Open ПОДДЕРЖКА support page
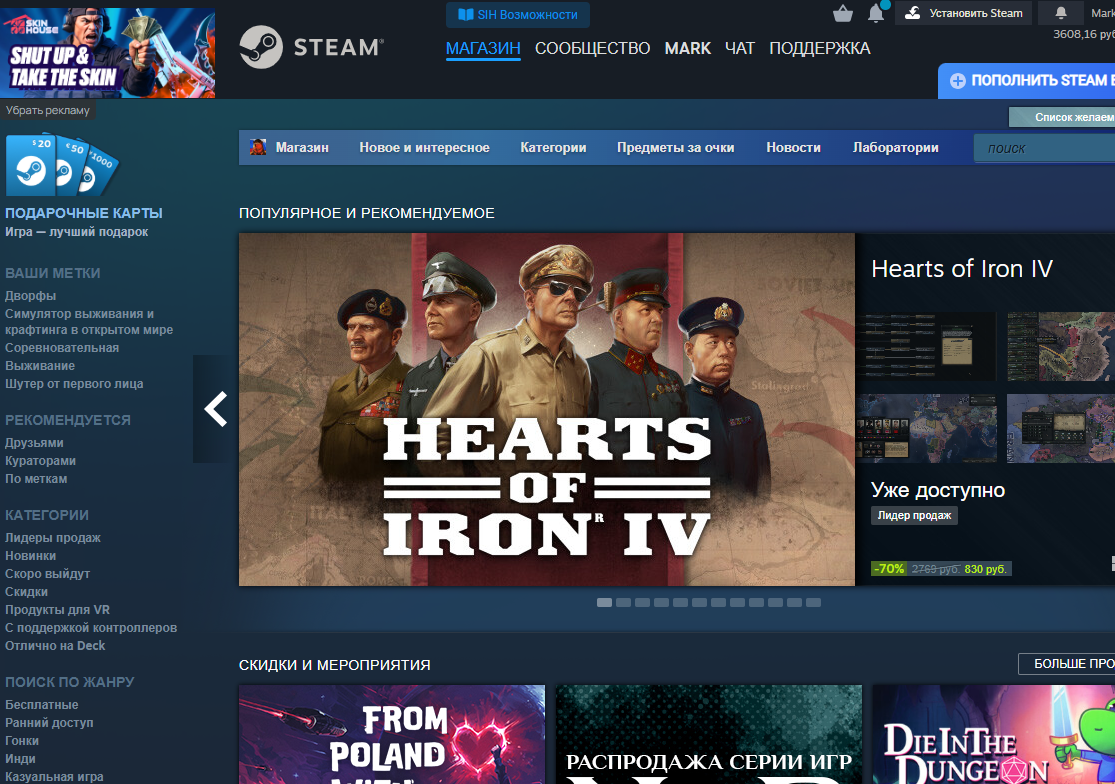1115x784 pixels. pyautogui.click(x=819, y=48)
